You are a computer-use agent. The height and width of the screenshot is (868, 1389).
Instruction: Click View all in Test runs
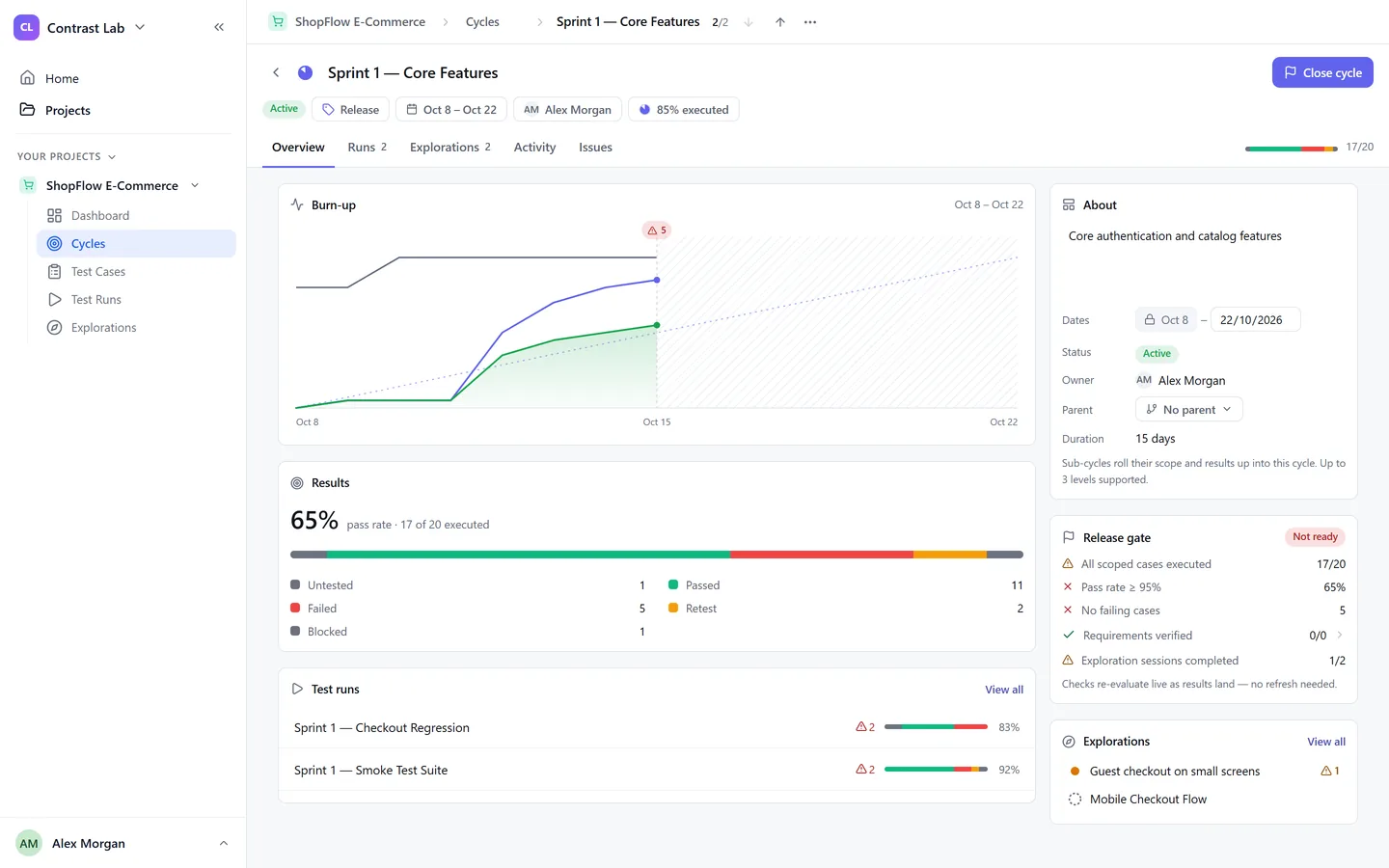click(x=1004, y=690)
